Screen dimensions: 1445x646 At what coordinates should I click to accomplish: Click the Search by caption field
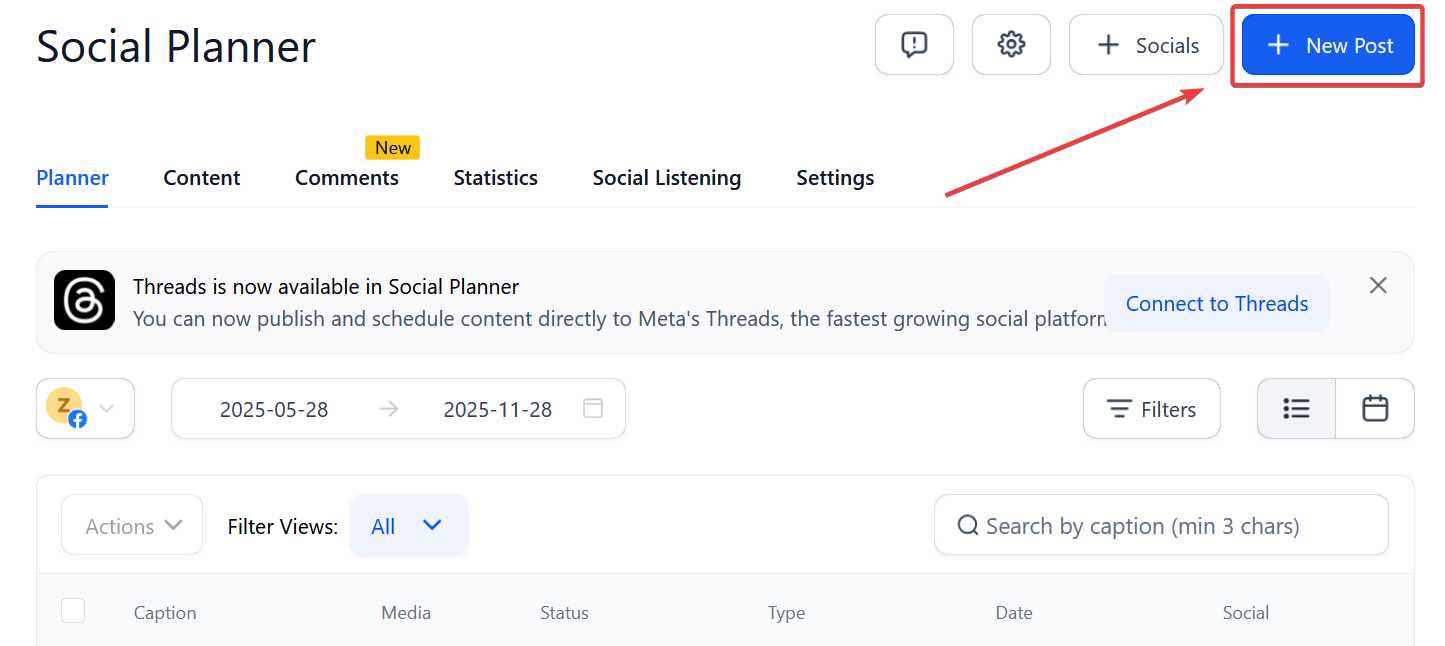click(x=1170, y=526)
